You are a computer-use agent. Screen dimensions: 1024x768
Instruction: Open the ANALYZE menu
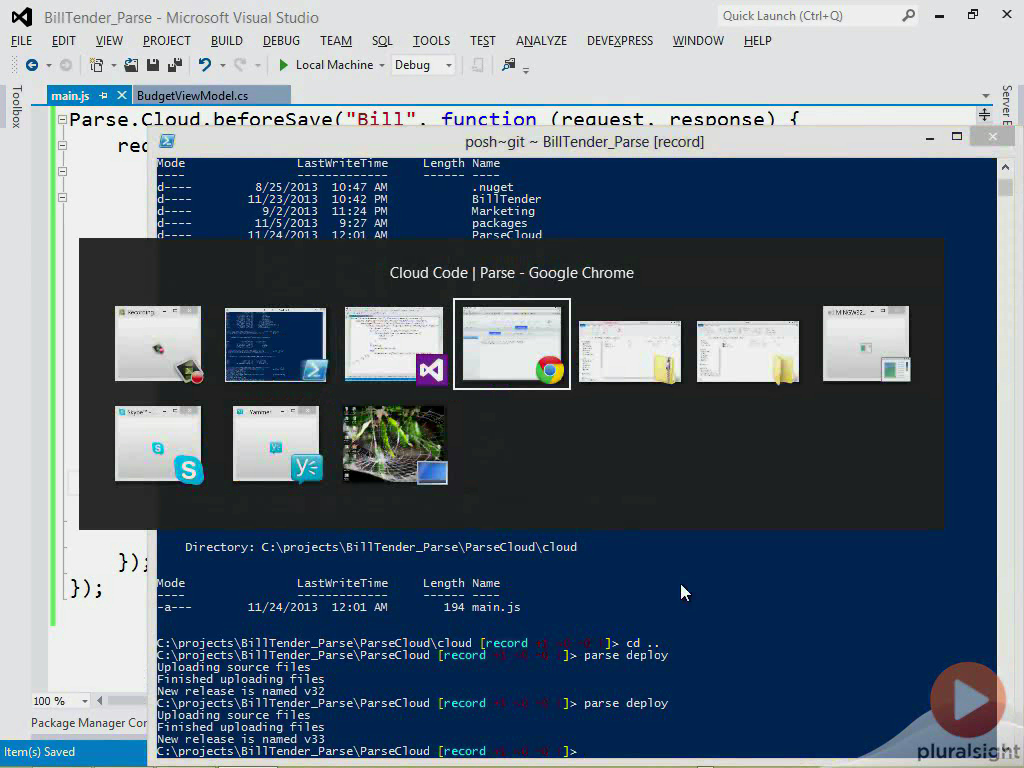pyautogui.click(x=541, y=40)
